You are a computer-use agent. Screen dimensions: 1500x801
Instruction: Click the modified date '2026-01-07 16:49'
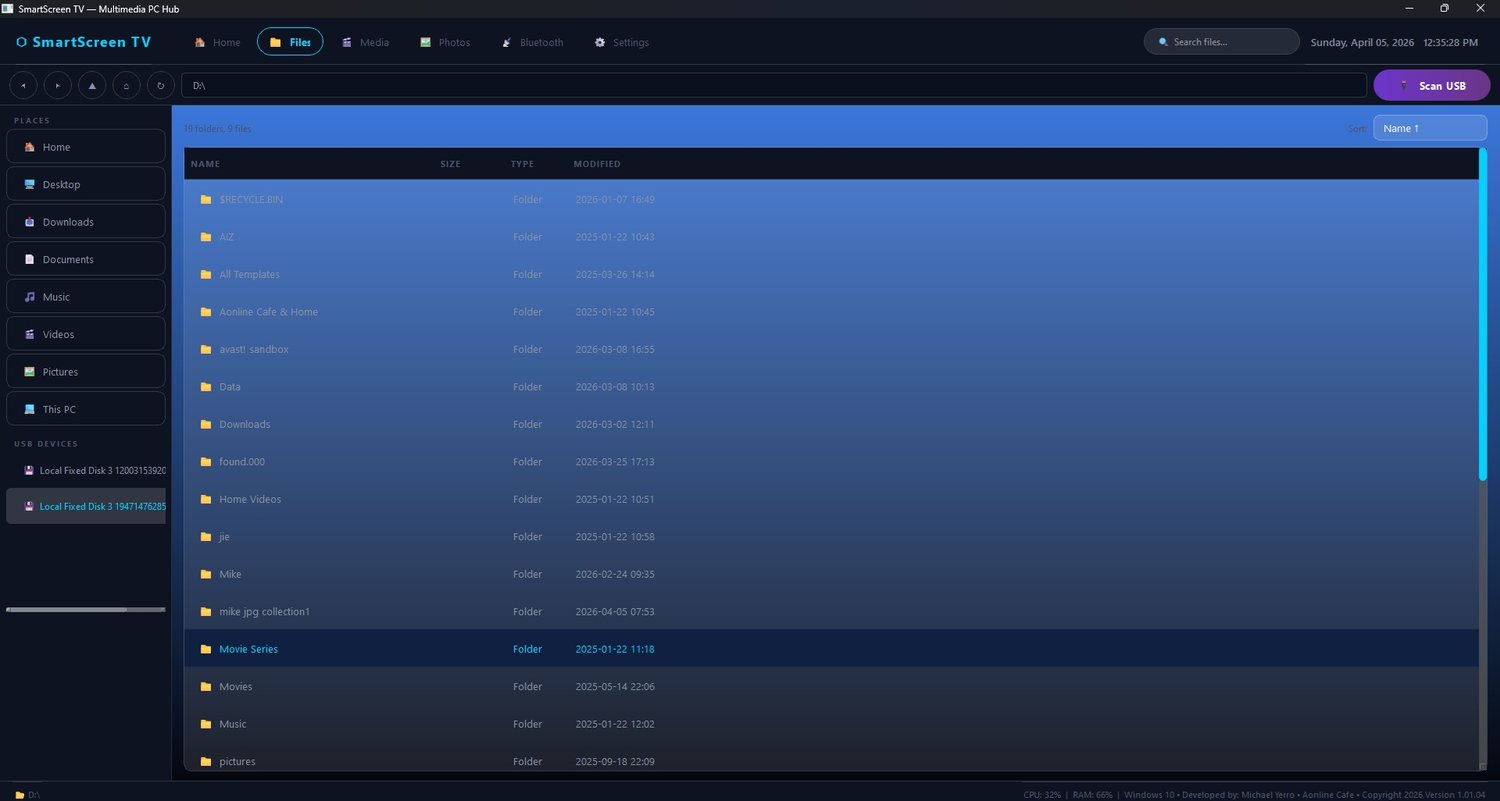pos(615,200)
